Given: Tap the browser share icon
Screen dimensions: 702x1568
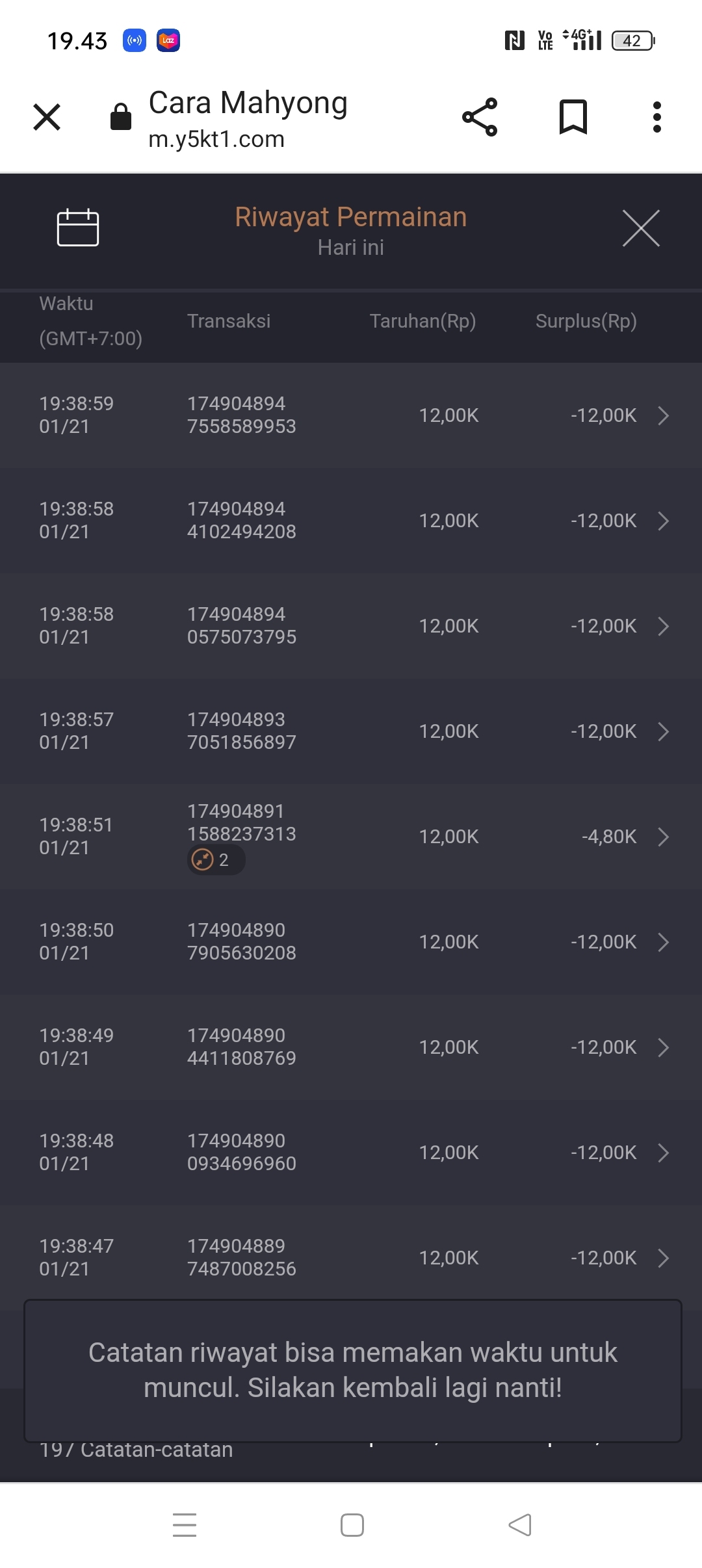Looking at the screenshot, I should click(480, 117).
